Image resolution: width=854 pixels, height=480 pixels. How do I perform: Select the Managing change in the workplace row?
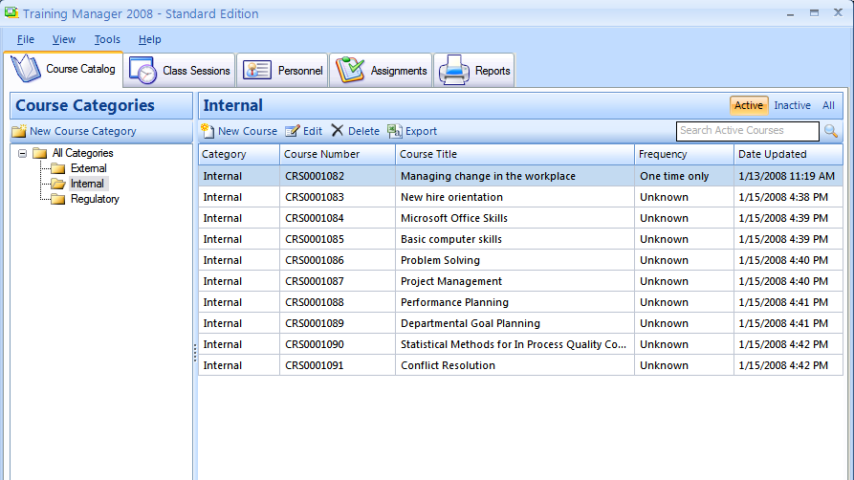[521, 176]
